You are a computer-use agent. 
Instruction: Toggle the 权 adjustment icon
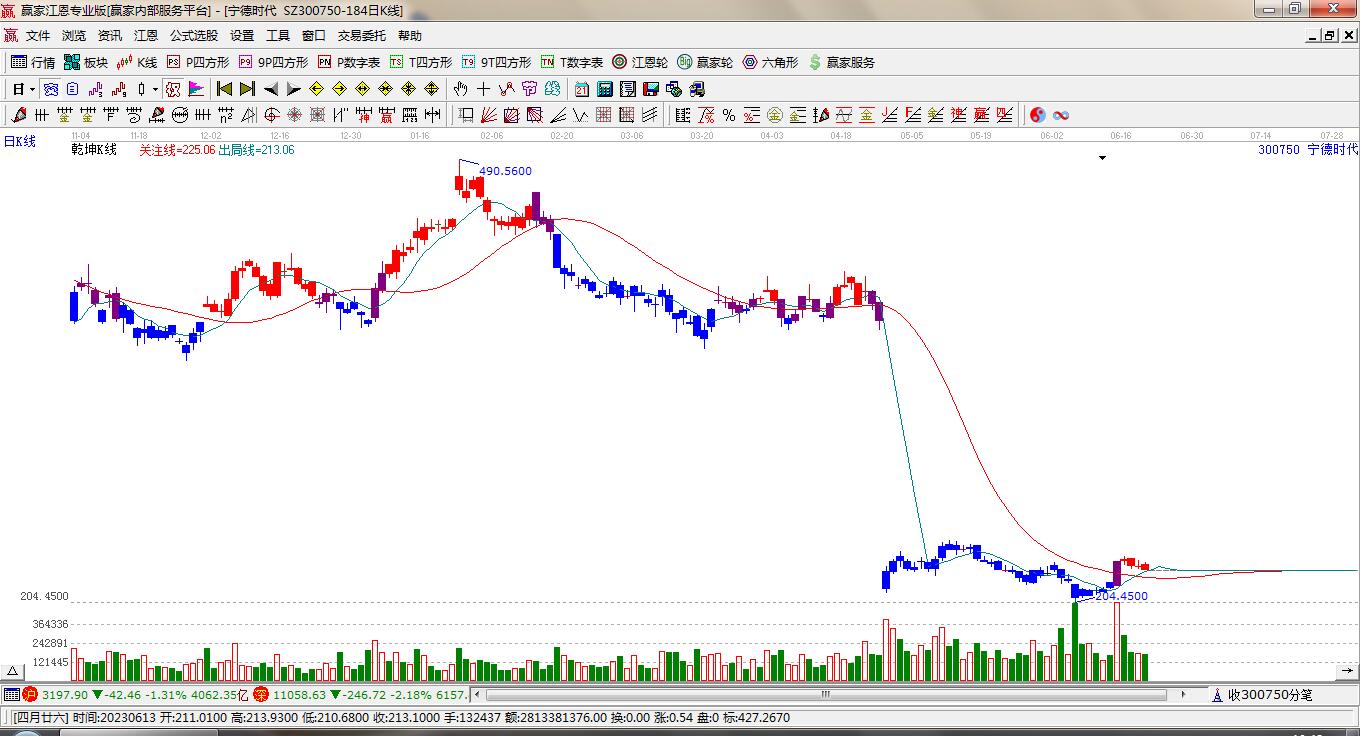[x=173, y=89]
